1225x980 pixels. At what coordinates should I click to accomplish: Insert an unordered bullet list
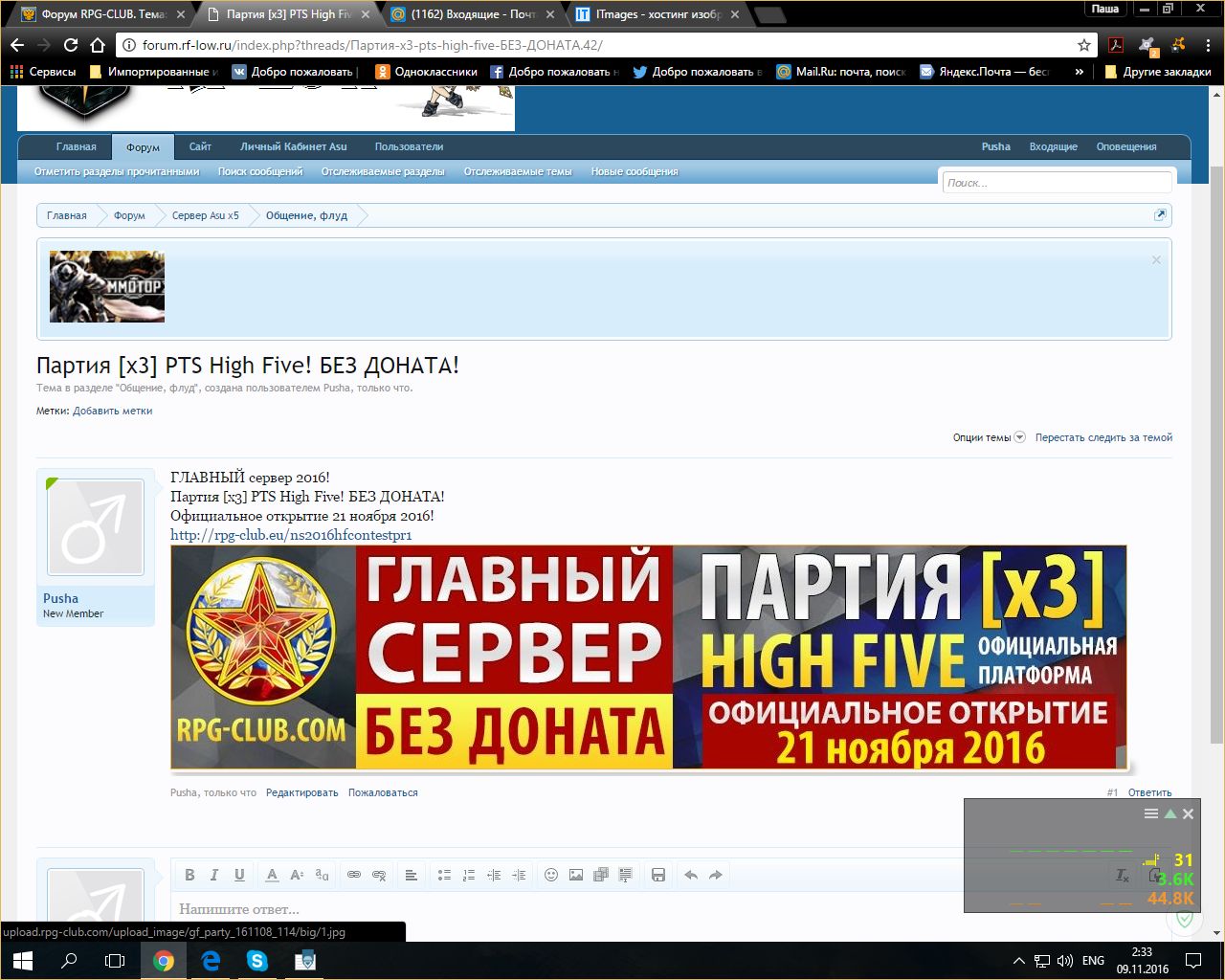click(444, 875)
